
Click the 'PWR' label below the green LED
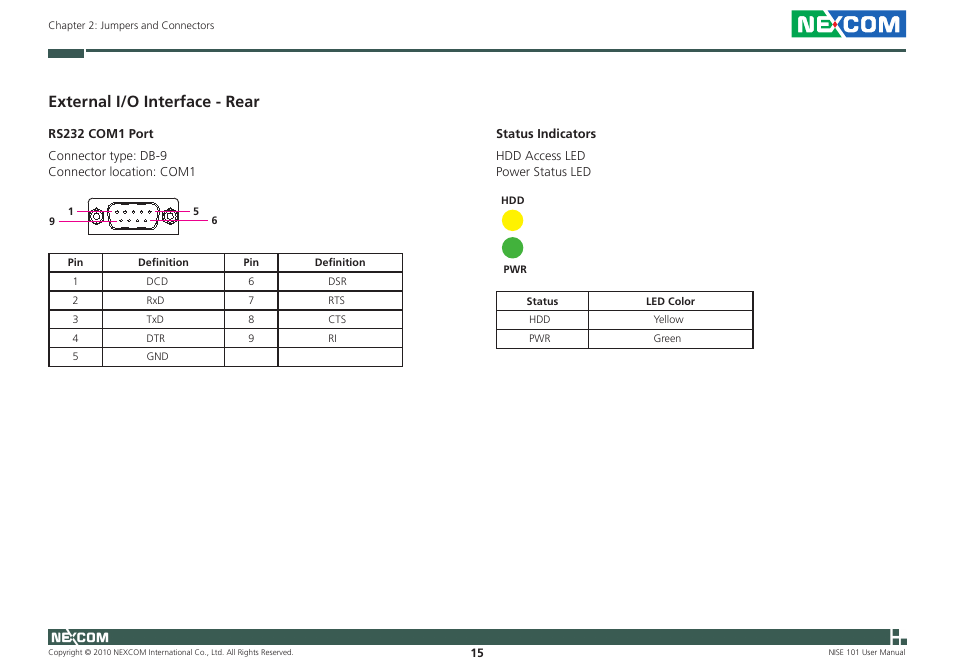pos(515,269)
